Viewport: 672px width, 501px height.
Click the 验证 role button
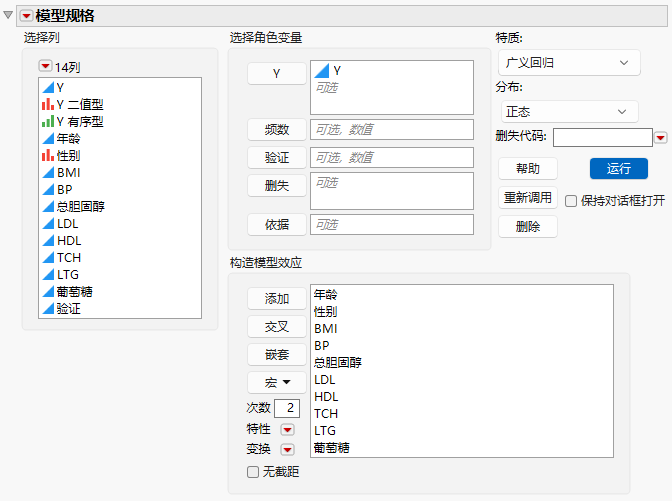tap(277, 157)
